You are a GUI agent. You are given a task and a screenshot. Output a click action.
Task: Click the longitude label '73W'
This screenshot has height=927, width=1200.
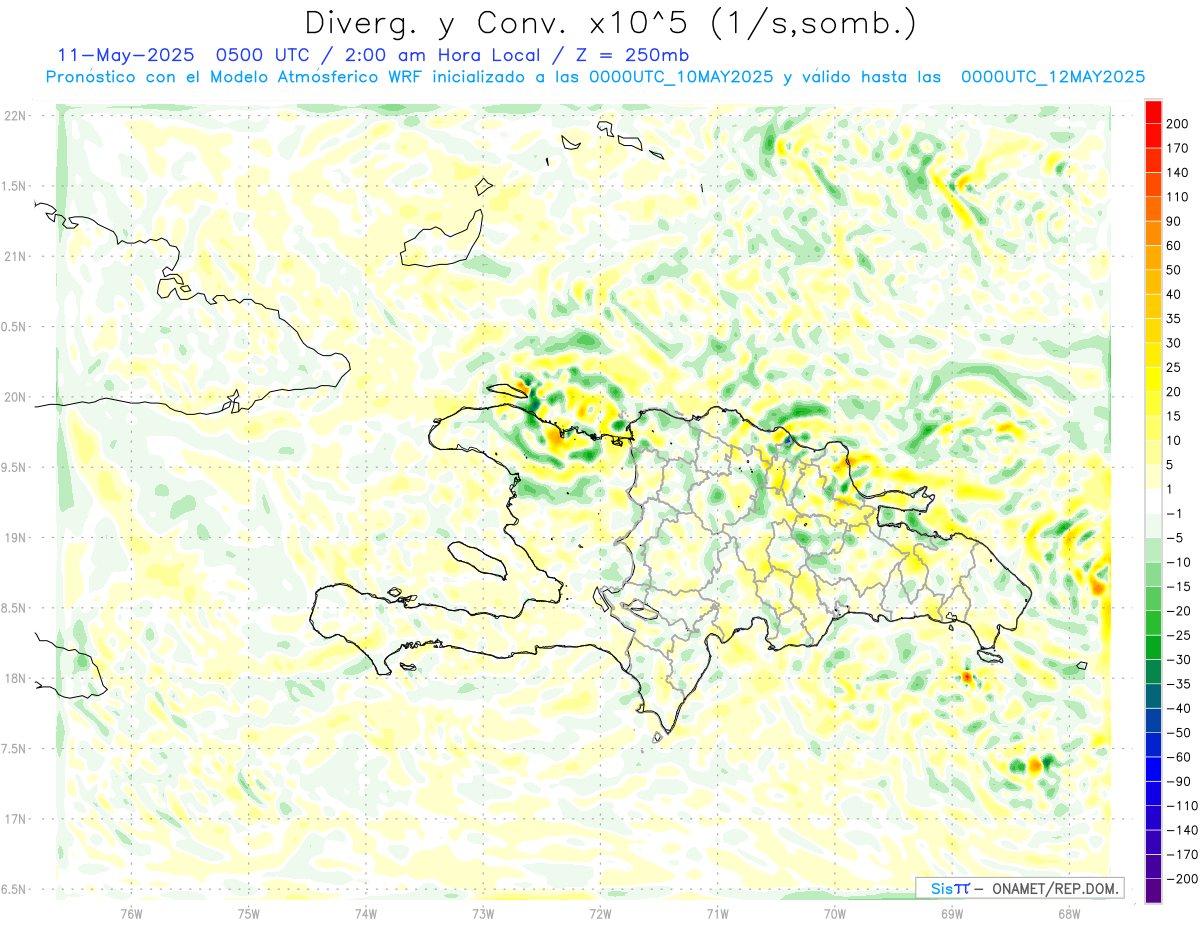pyautogui.click(x=483, y=913)
